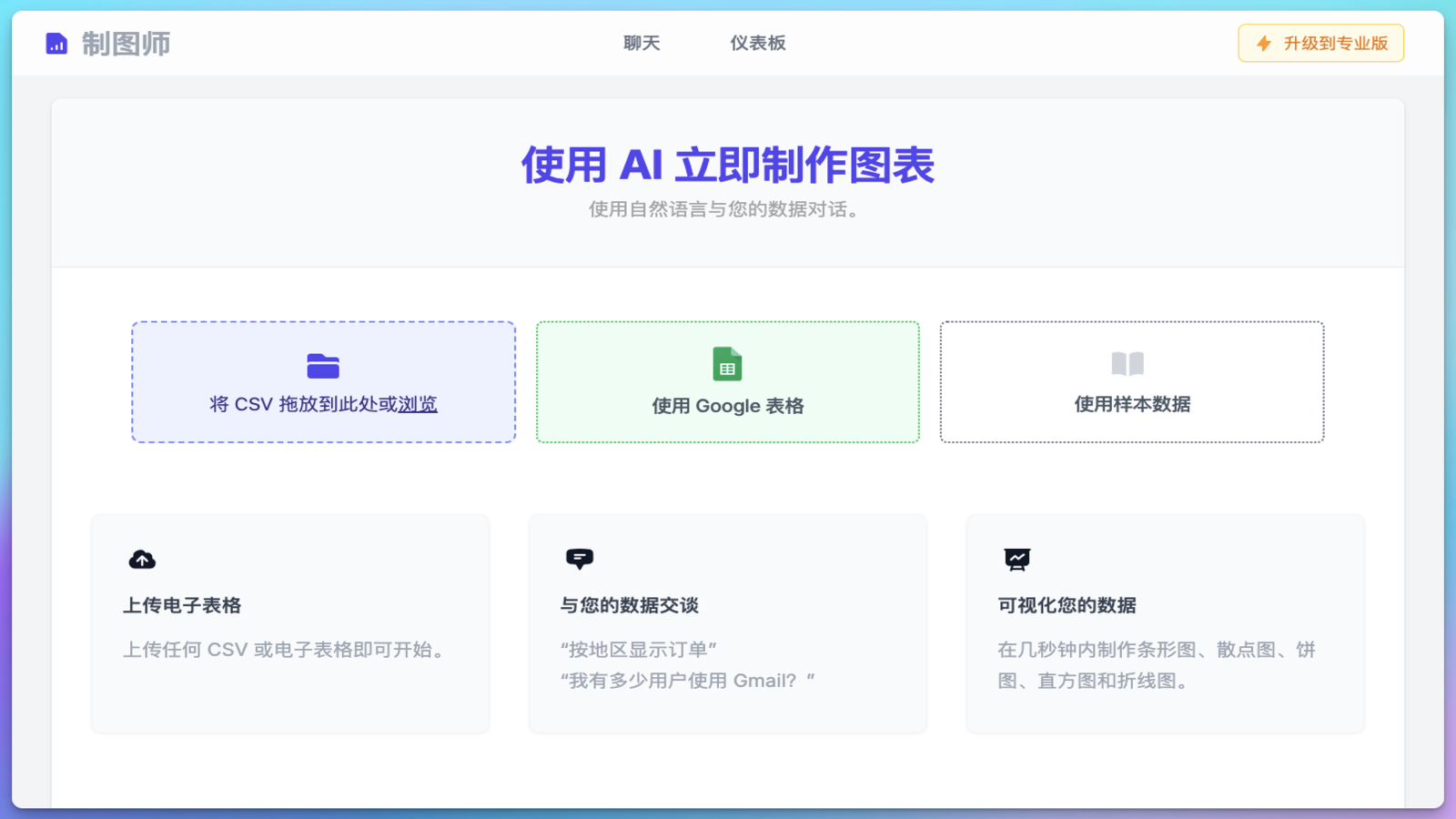Click the book icon on the 使用样本数据 card
The width and height of the screenshot is (1456, 819).
click(x=1130, y=364)
